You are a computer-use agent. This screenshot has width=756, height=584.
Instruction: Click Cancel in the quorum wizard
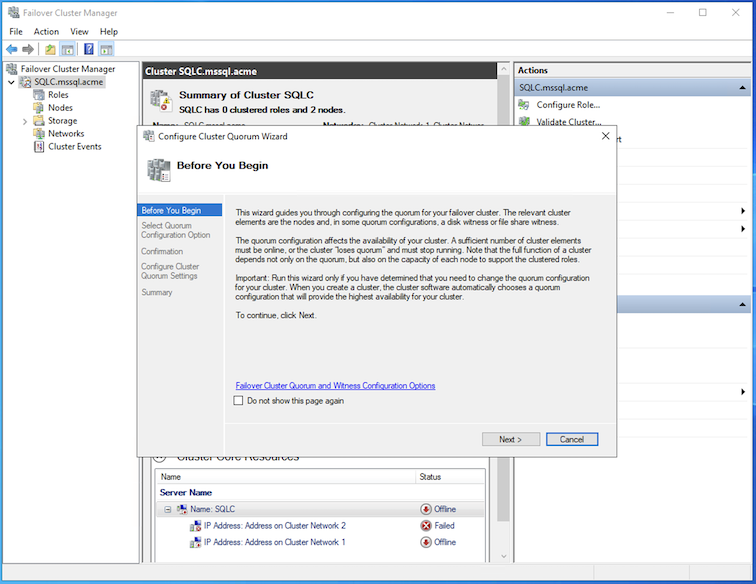pos(572,439)
